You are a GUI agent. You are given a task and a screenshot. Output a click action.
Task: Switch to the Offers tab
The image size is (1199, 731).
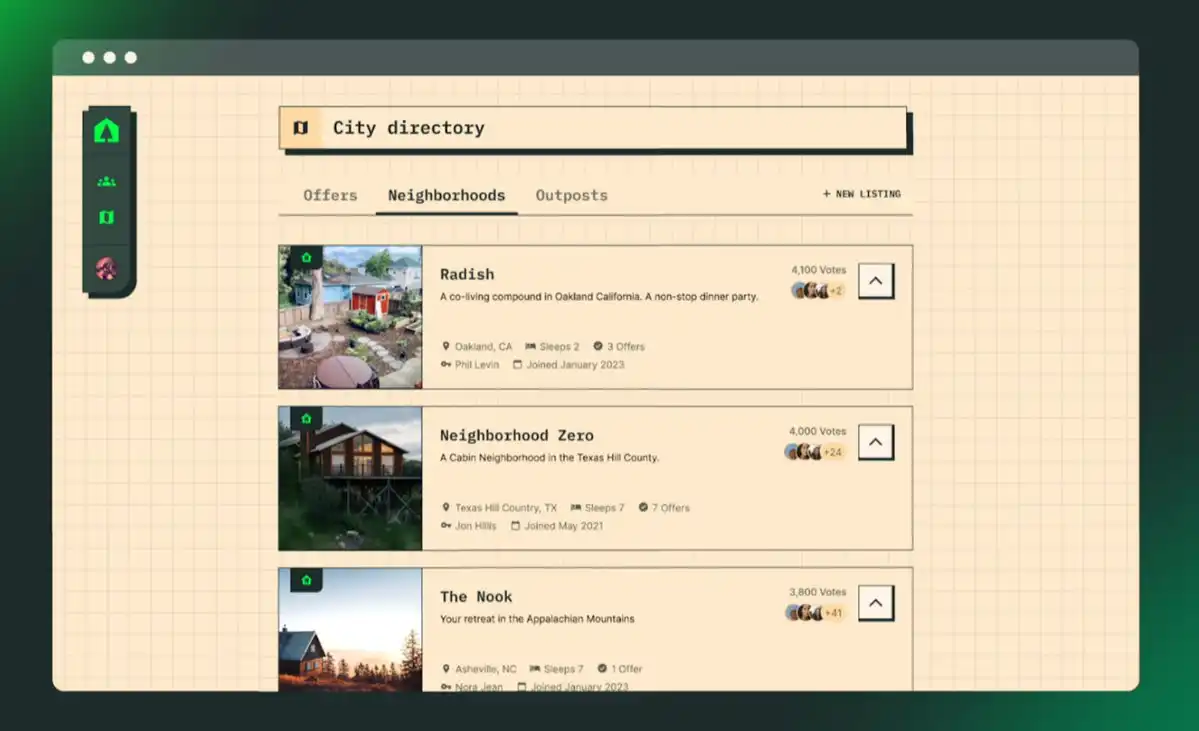tap(330, 195)
